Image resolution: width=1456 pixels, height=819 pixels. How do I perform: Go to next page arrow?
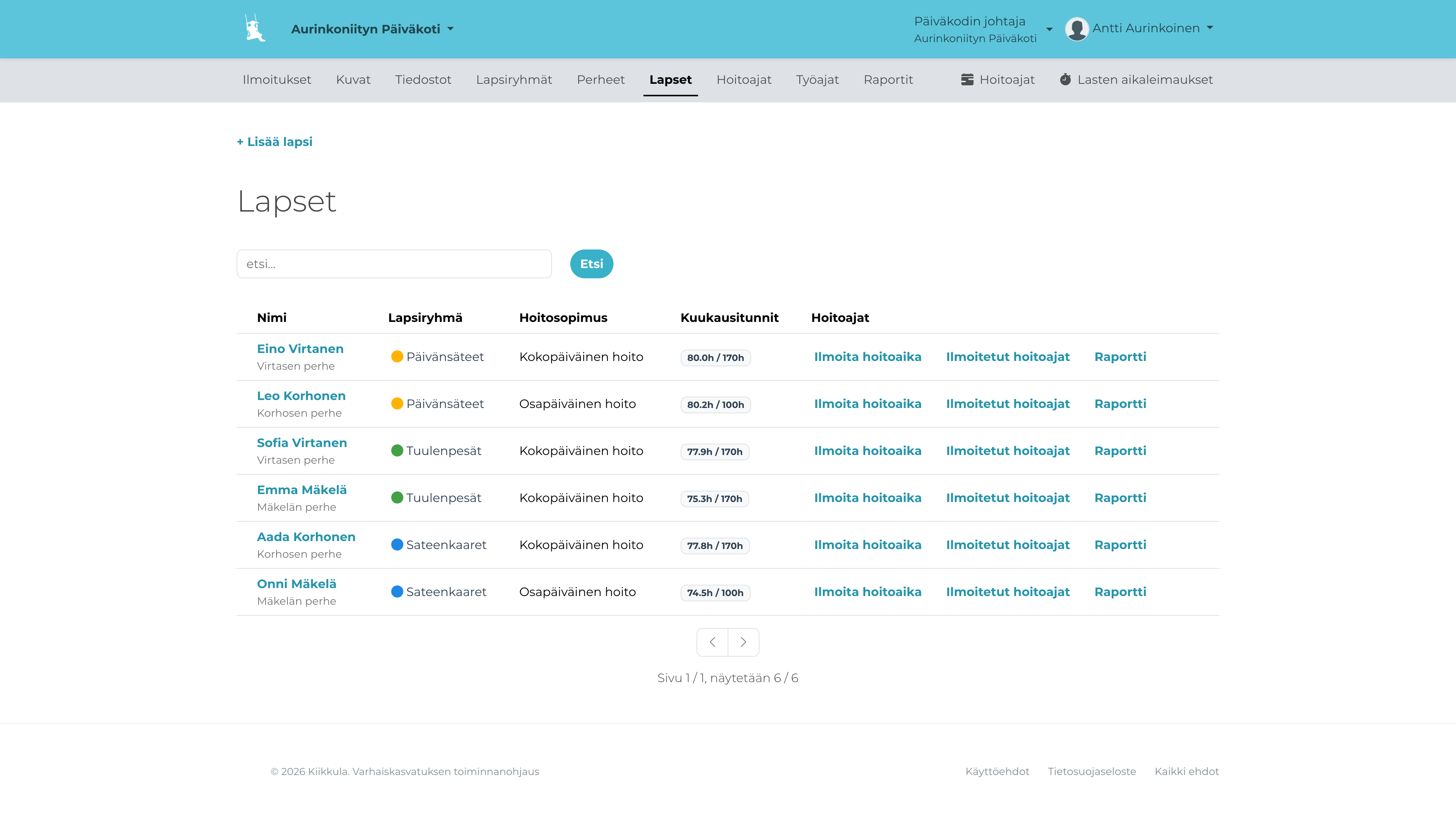[x=743, y=642]
